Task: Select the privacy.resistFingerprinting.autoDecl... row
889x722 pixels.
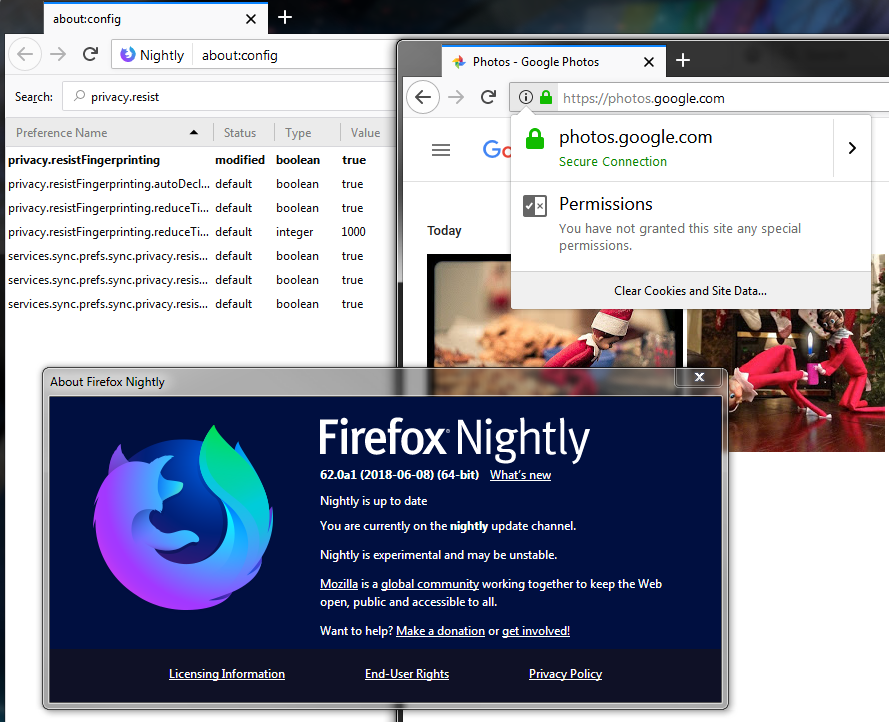Action: click(x=201, y=184)
